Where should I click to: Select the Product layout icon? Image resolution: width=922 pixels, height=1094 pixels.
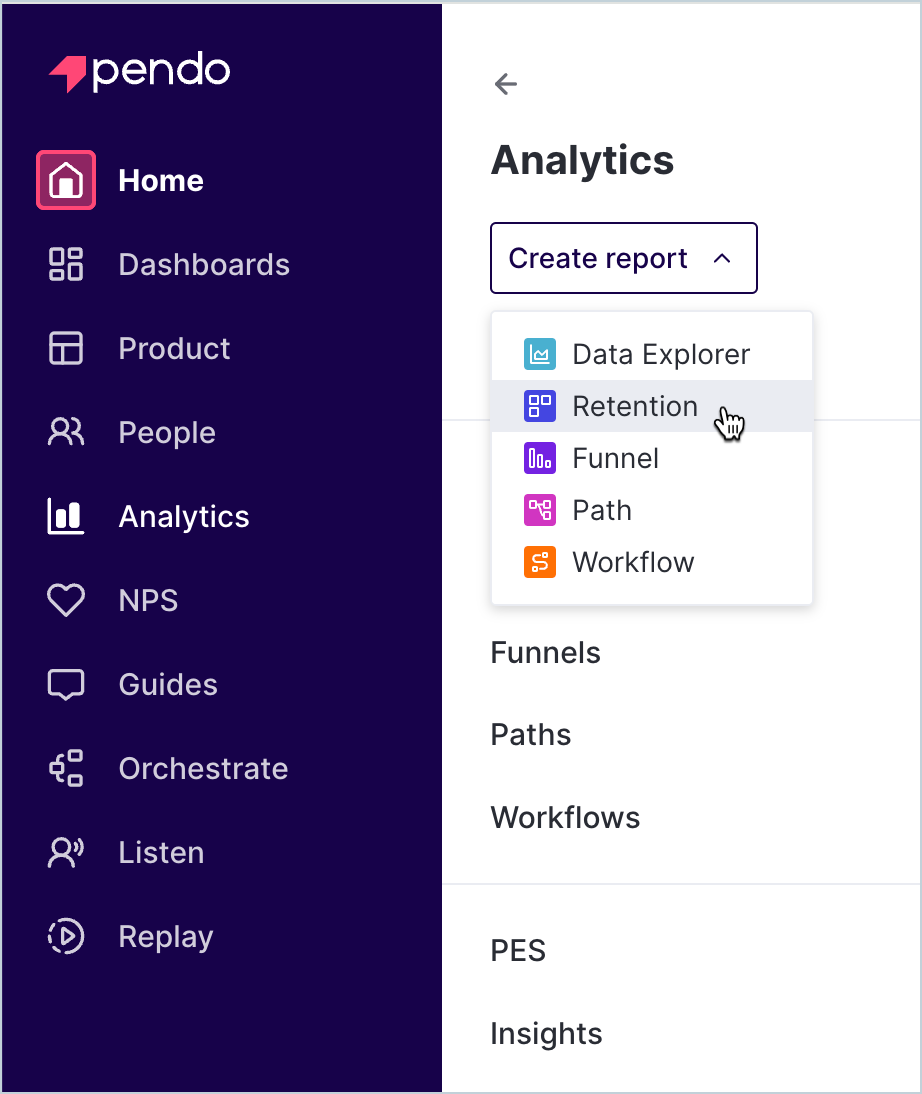(66, 348)
